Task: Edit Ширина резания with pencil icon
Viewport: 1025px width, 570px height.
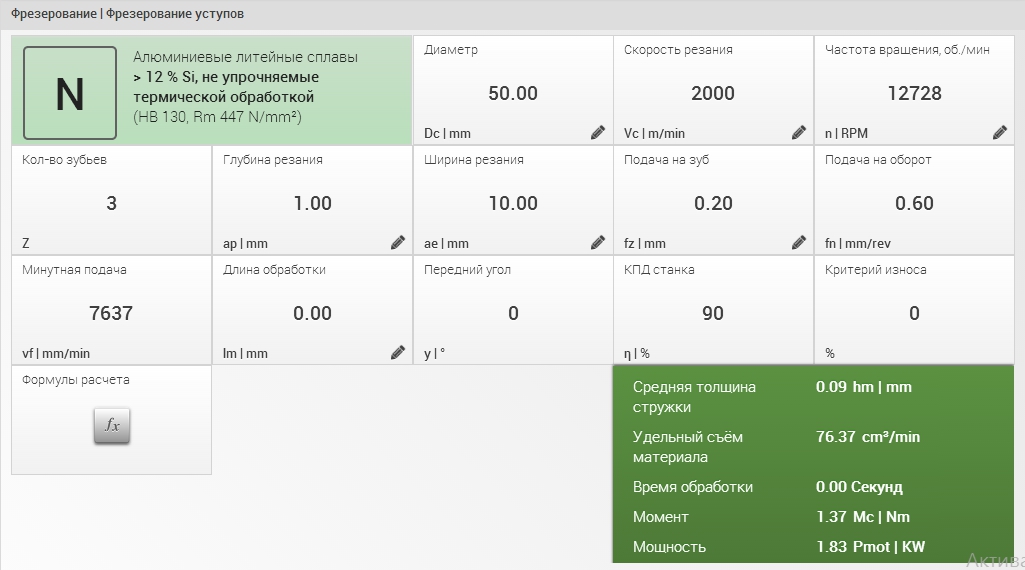Action: point(598,242)
